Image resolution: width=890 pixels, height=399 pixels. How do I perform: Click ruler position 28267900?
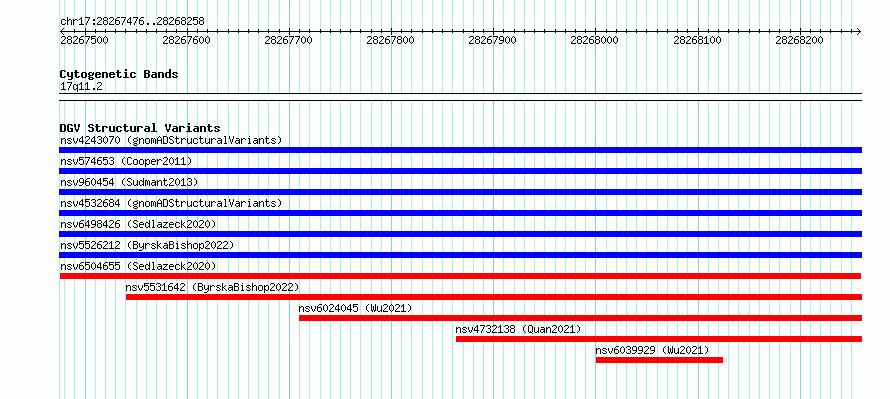coord(493,40)
